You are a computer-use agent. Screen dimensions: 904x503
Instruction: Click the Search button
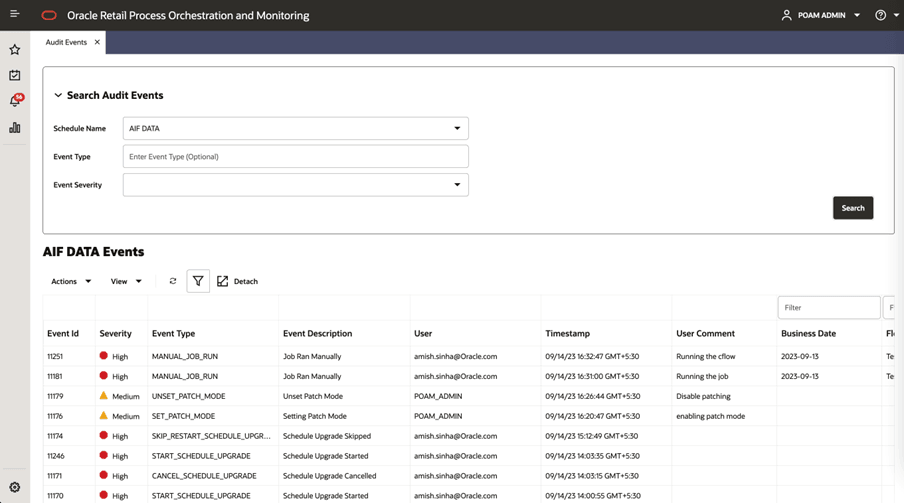(853, 208)
